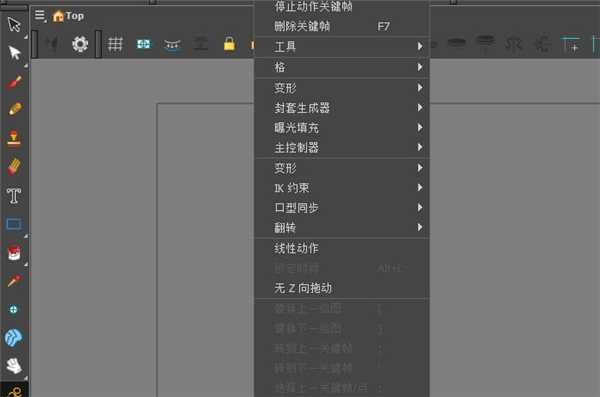Click the cyan guide with plus icon

pos(570,44)
